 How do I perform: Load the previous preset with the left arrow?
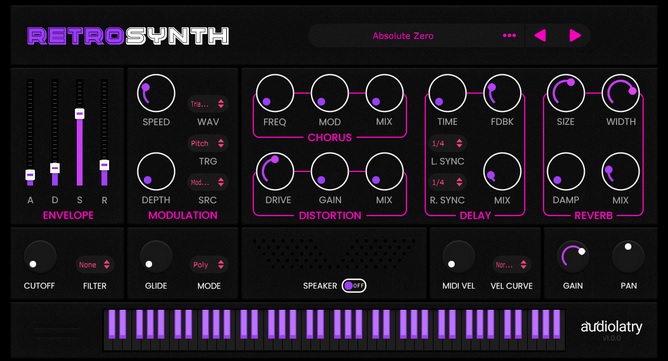[x=540, y=36]
